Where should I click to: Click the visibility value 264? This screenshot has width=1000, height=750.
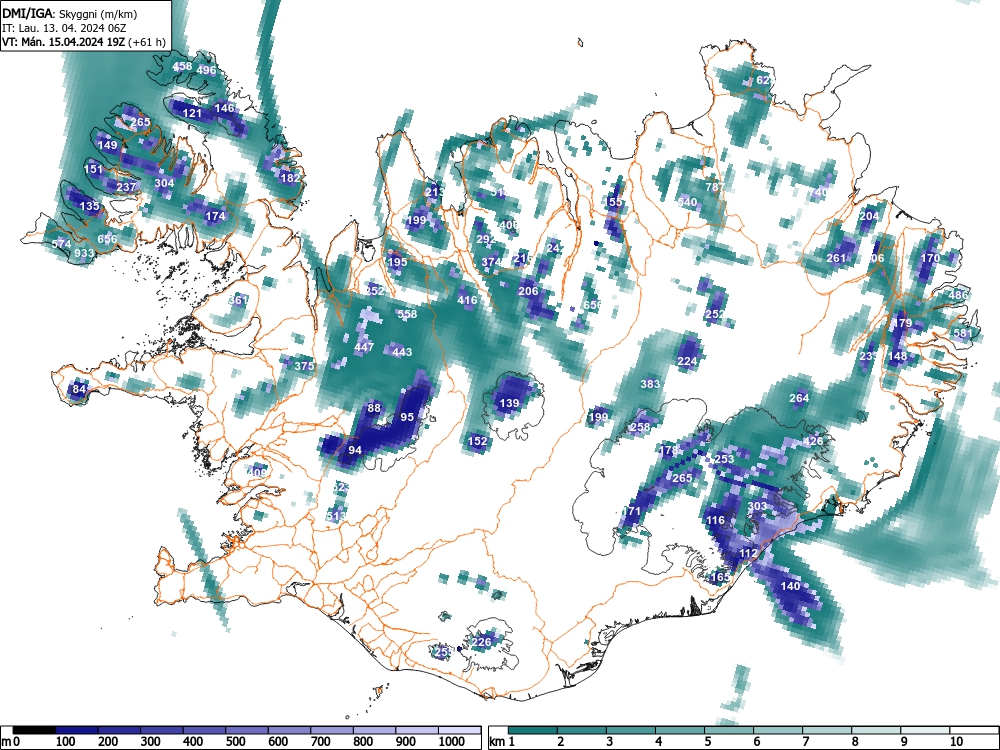click(799, 398)
